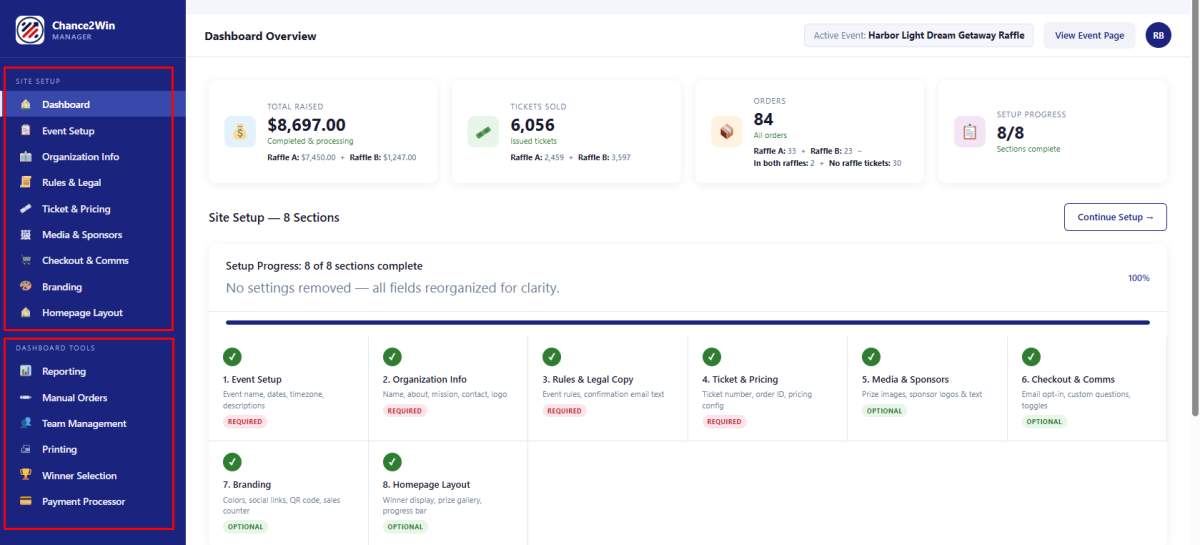Open the 3. Rules & Legal Copy card
Viewport: 1200px width, 545px height.
click(x=607, y=387)
